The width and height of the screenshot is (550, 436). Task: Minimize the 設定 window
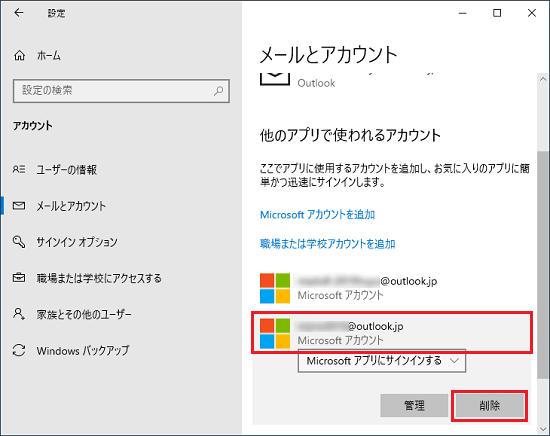[463, 13]
